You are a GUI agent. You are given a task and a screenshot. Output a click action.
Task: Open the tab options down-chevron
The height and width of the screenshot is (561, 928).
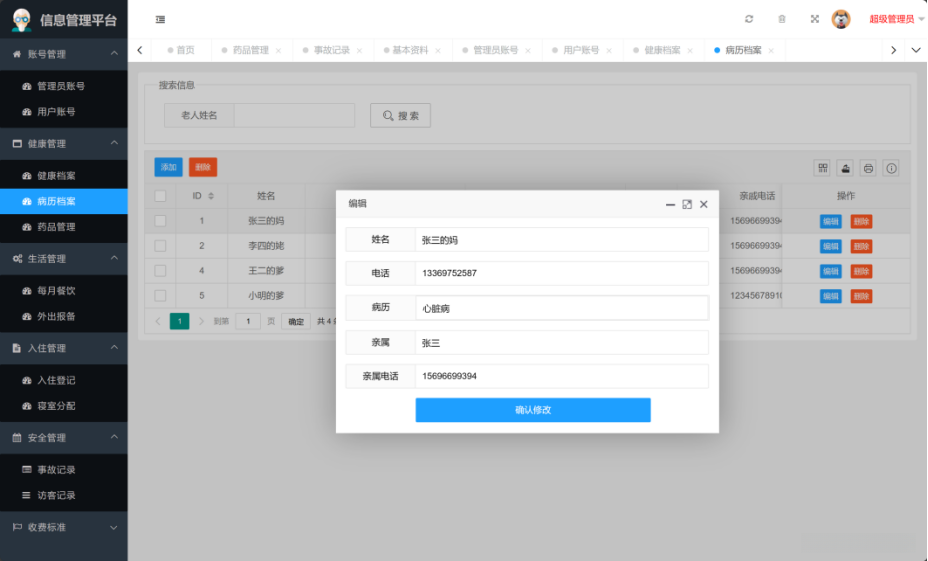[916, 50]
